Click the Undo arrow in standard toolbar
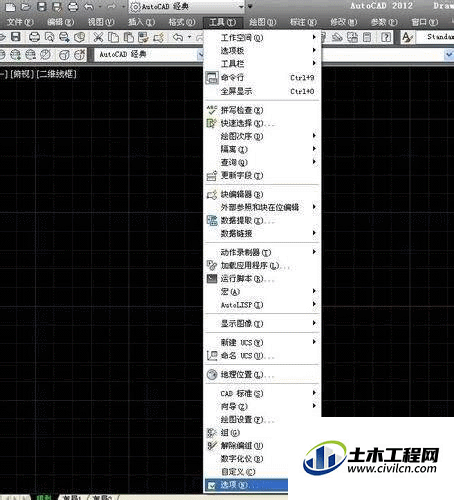This screenshot has height=500, width=454. 178,37
